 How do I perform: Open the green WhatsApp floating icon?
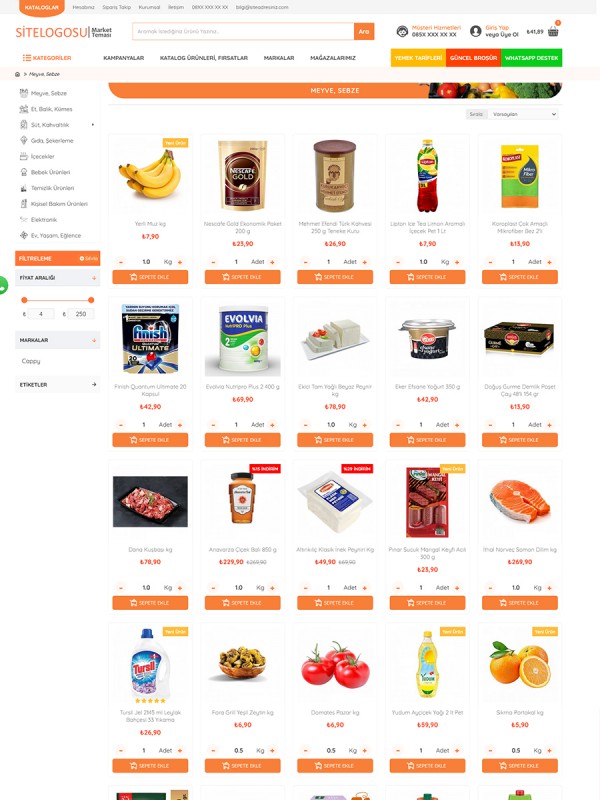3,286
